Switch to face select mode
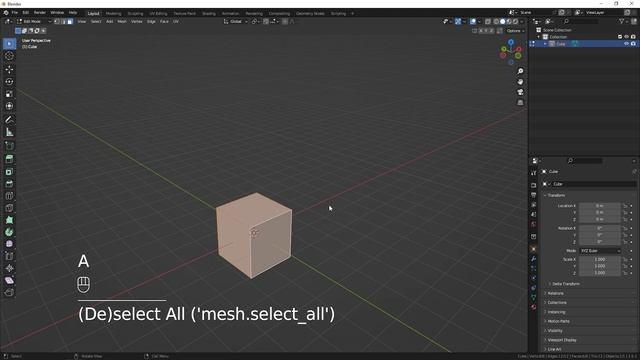 70,21
